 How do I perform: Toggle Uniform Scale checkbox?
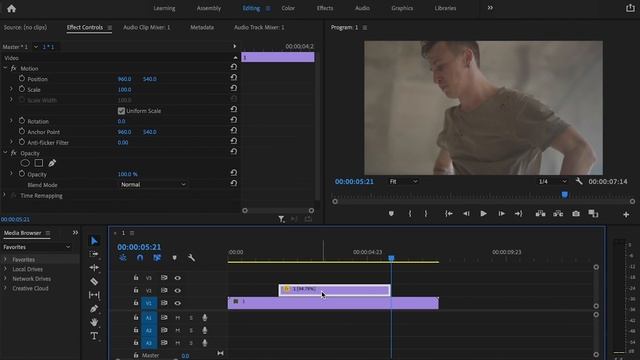point(121,111)
